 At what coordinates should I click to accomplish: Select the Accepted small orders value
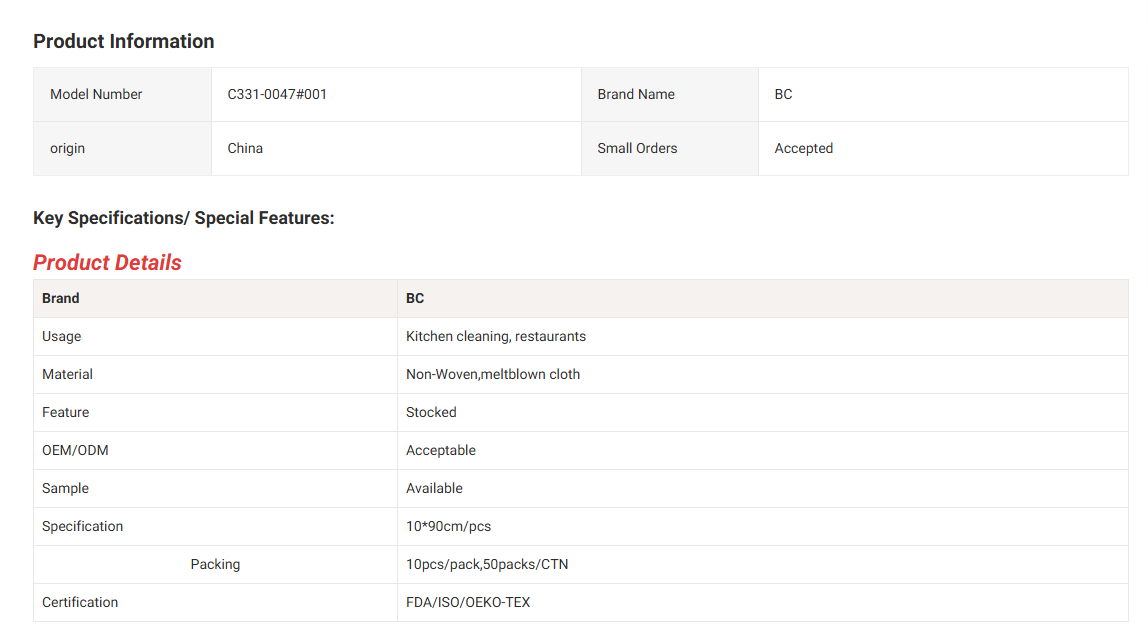[803, 148]
